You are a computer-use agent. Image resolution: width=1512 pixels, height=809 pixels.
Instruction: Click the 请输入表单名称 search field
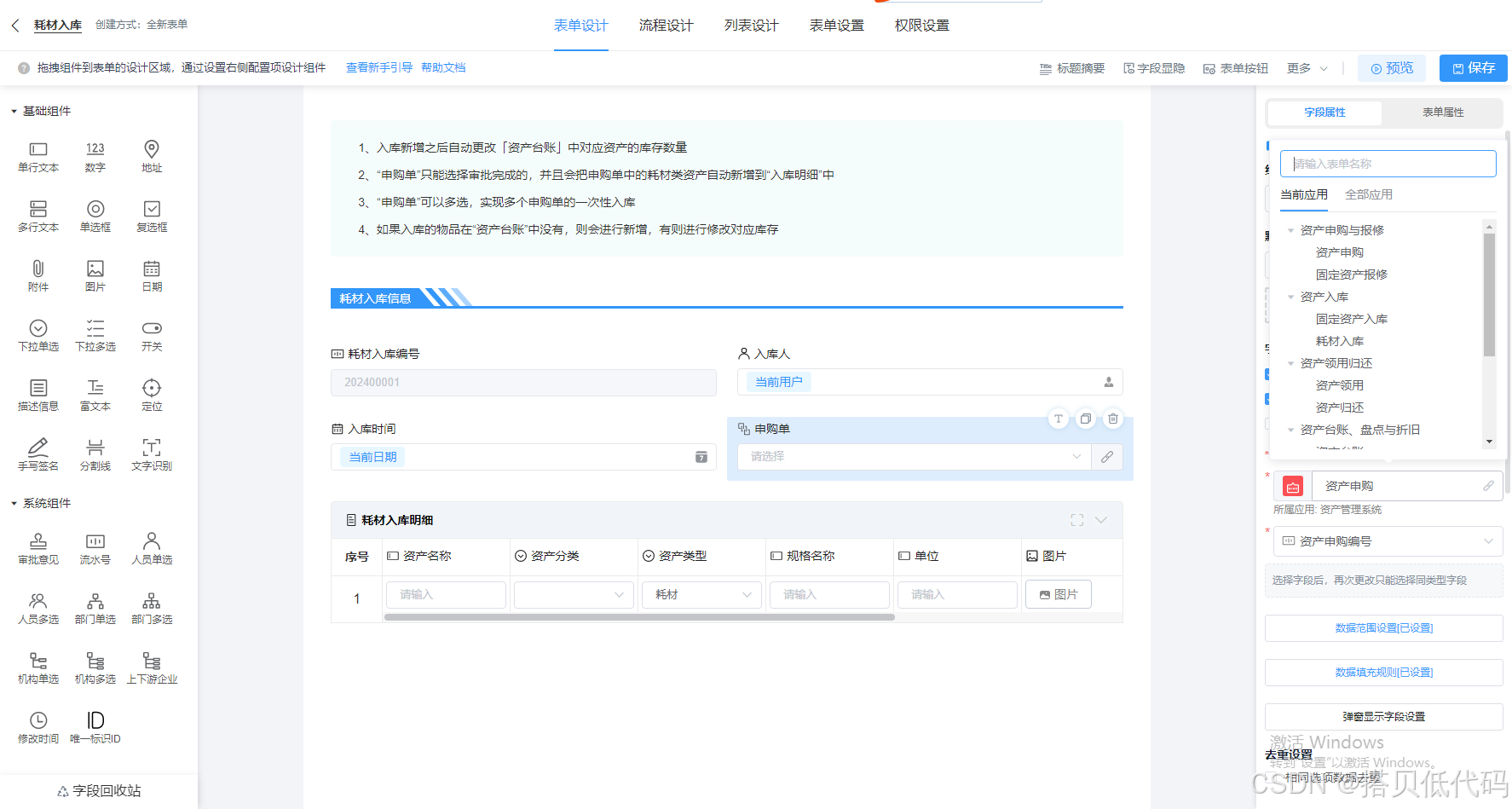pyautogui.click(x=1388, y=164)
